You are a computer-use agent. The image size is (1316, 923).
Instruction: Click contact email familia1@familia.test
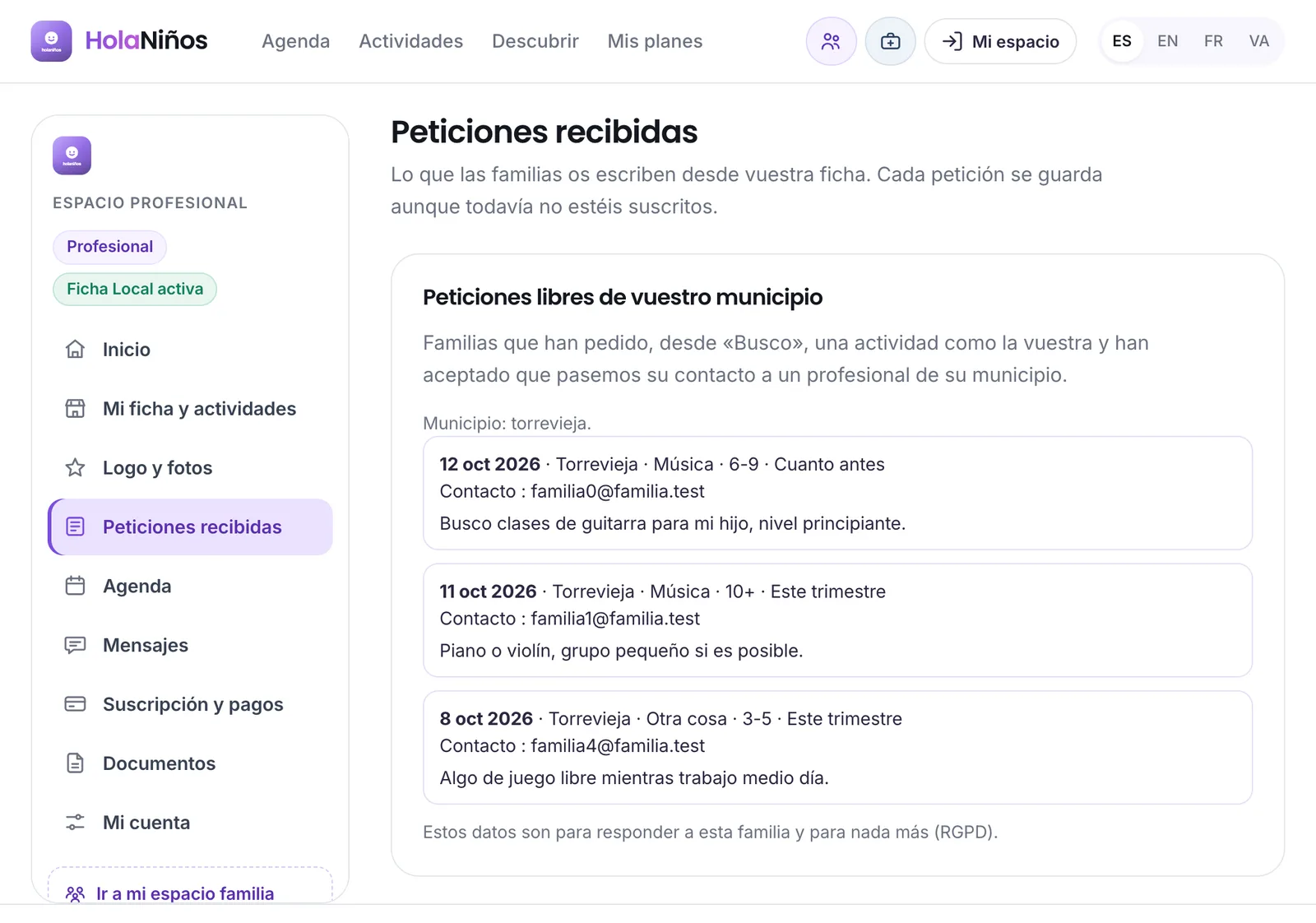tap(615, 619)
